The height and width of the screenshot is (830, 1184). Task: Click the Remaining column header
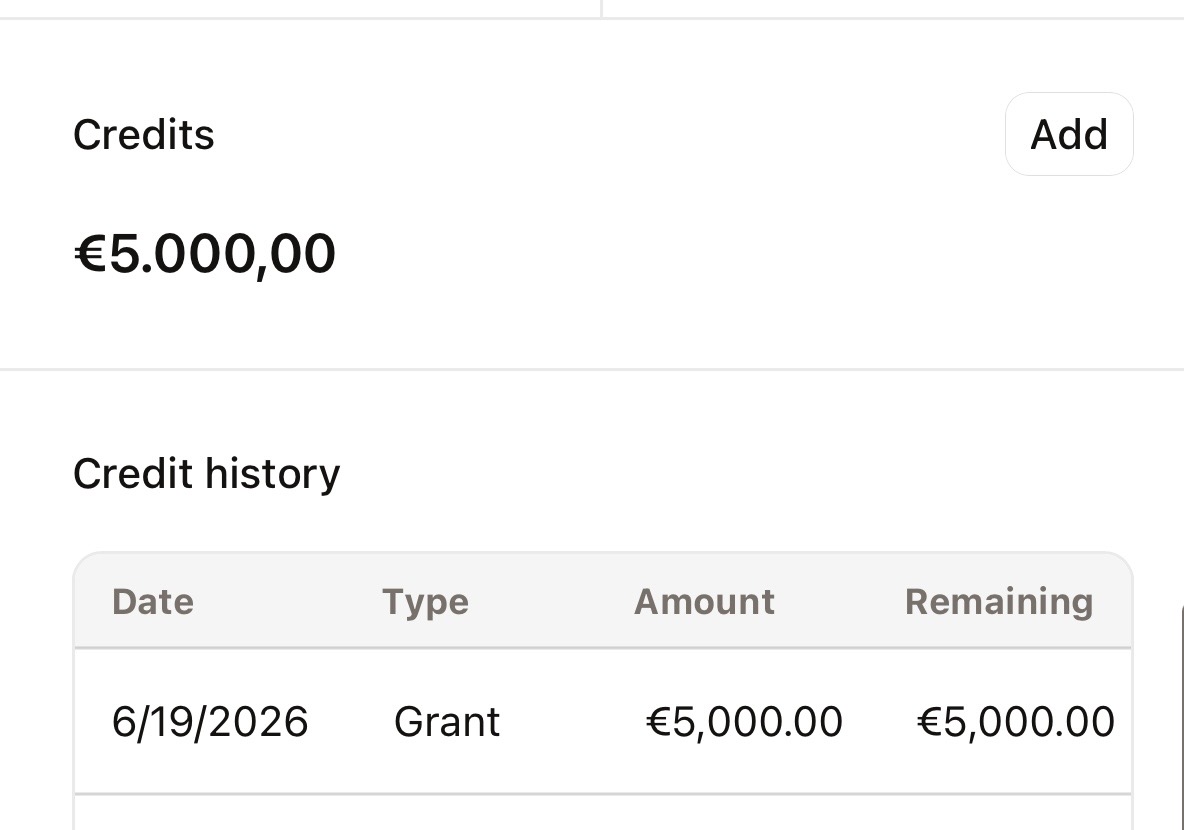coord(999,602)
